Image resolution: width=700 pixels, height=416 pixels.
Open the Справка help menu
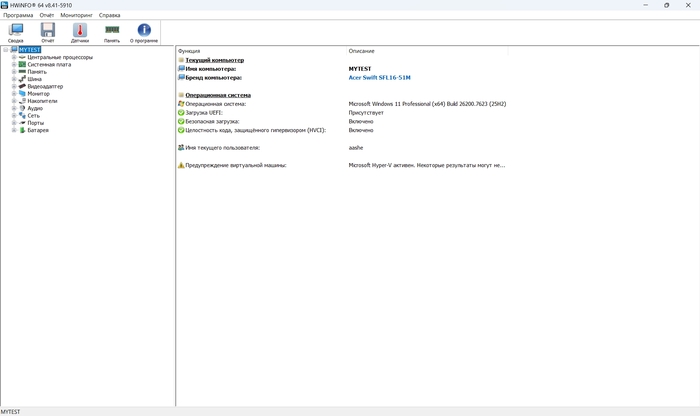pyautogui.click(x=110, y=16)
